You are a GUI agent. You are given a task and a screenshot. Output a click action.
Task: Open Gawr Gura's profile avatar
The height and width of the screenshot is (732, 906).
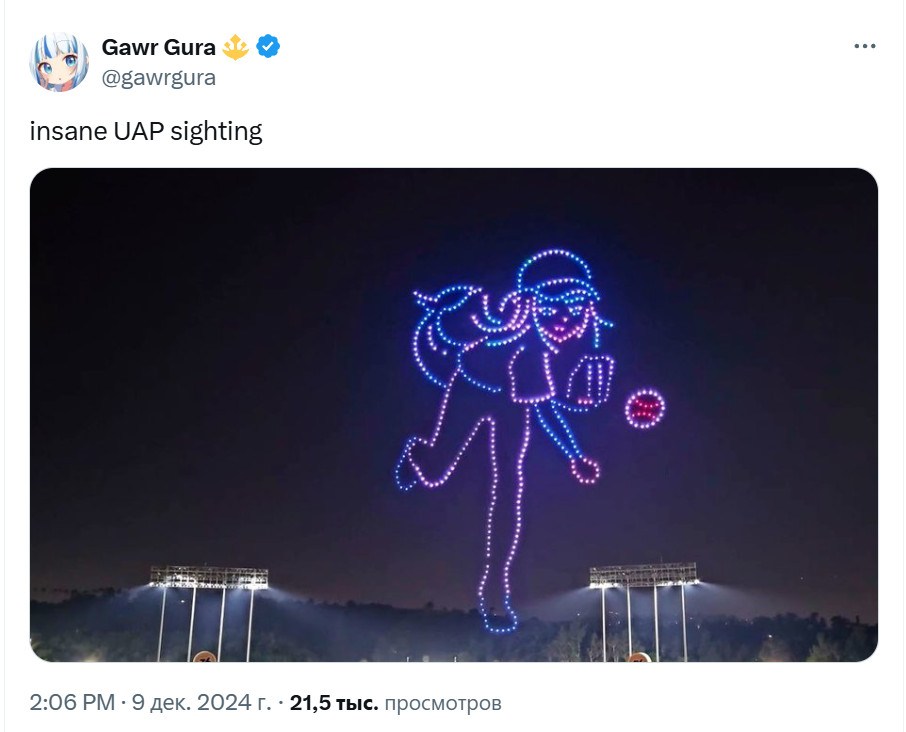pyautogui.click(x=59, y=62)
